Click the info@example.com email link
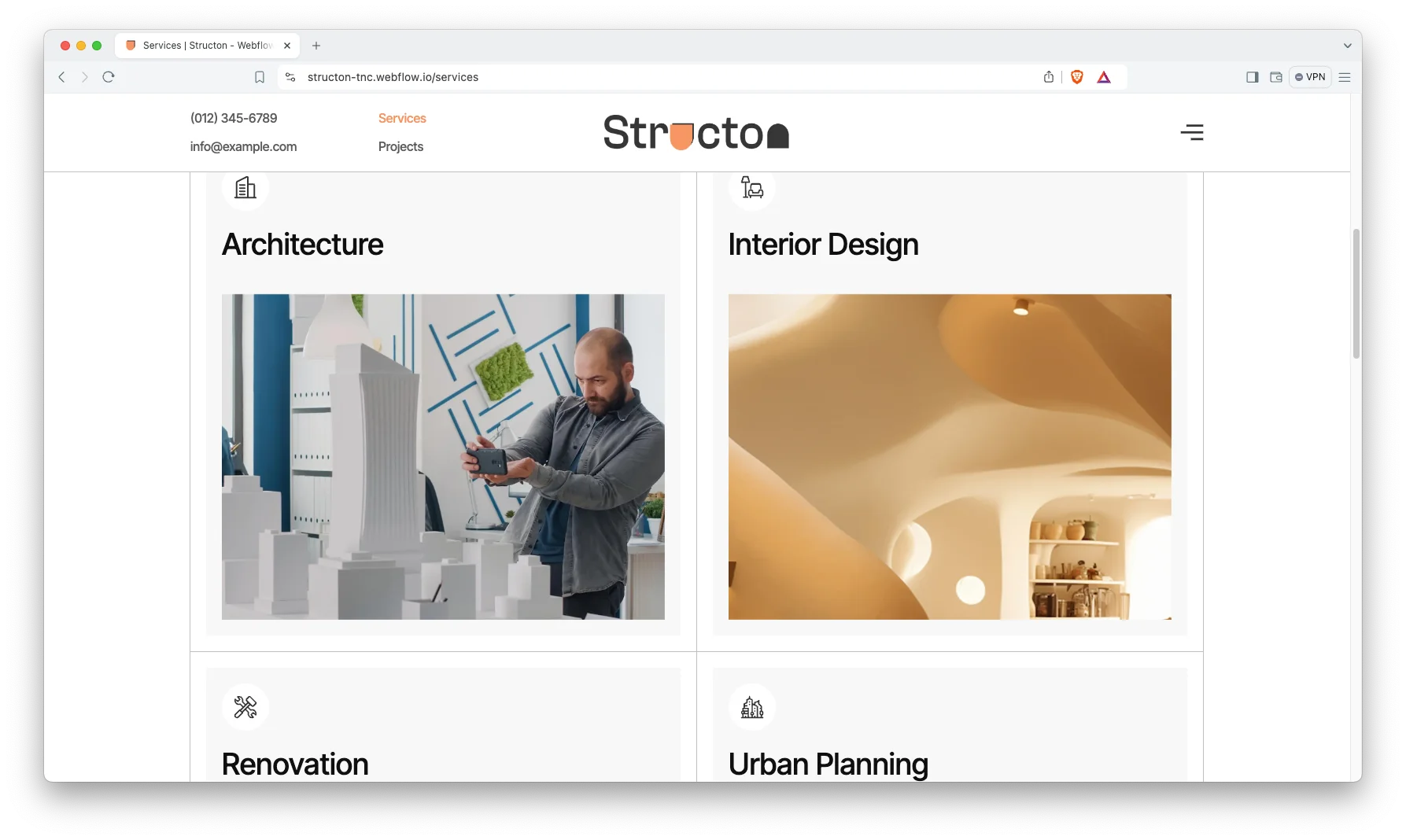 (243, 146)
